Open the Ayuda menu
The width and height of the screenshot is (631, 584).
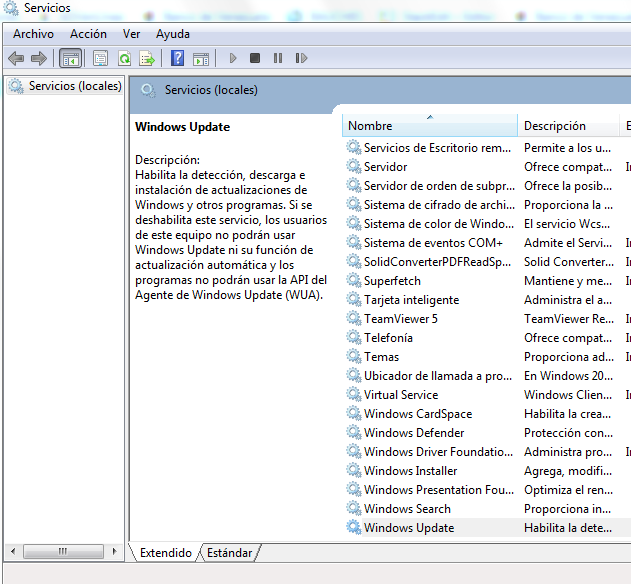173,34
